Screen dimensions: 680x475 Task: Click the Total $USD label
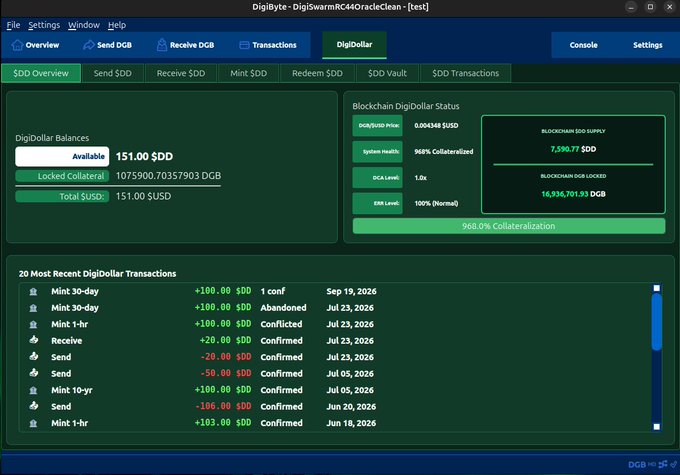coord(62,197)
